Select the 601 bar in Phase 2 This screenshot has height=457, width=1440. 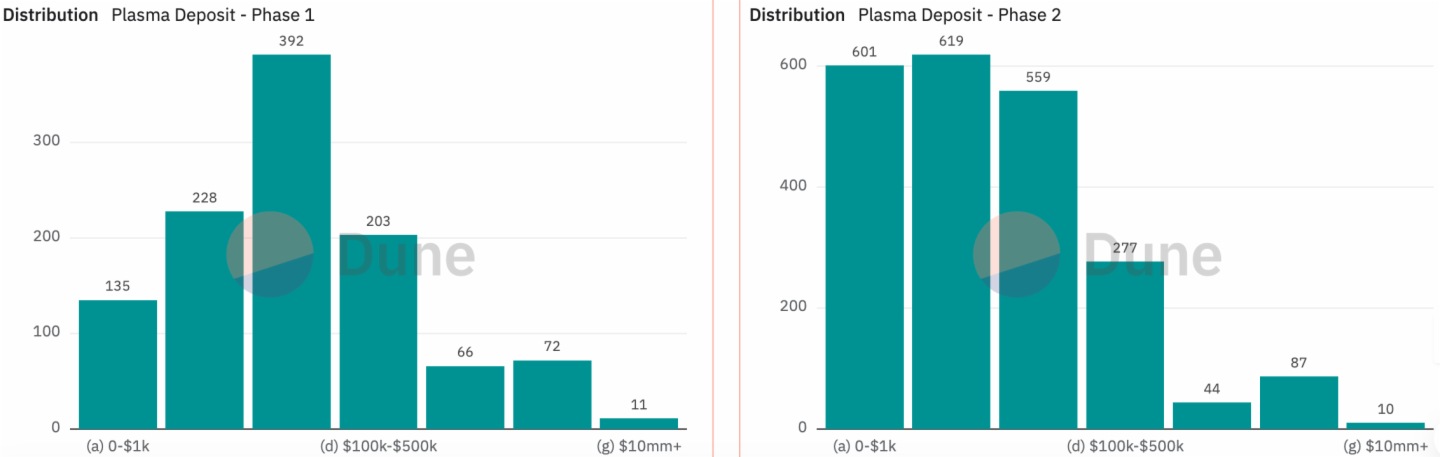[865, 246]
